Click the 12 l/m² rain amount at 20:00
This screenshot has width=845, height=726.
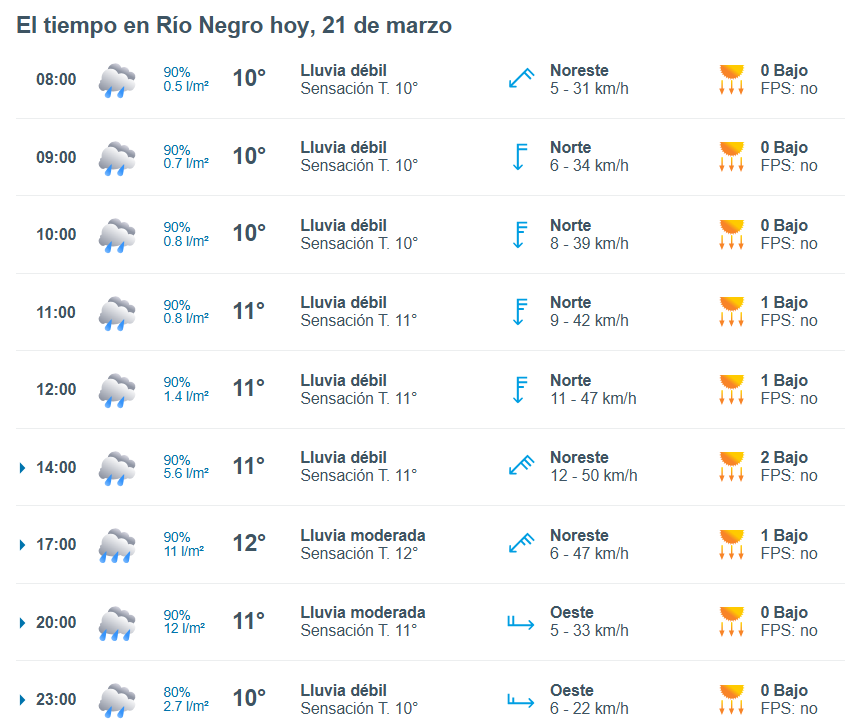pos(185,629)
